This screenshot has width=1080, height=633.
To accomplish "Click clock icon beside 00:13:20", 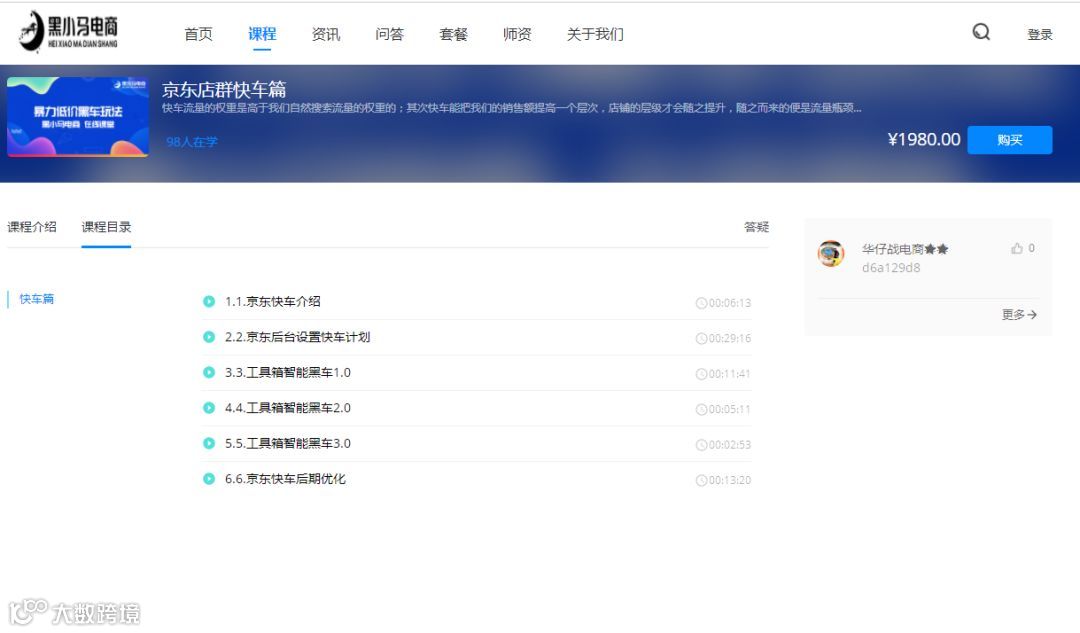I will (701, 480).
